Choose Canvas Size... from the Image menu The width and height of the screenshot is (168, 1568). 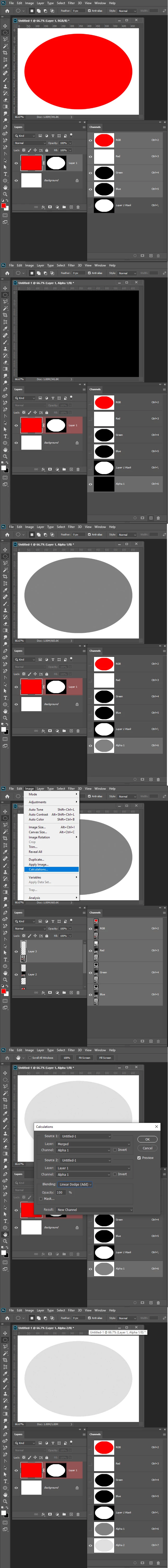click(51, 832)
